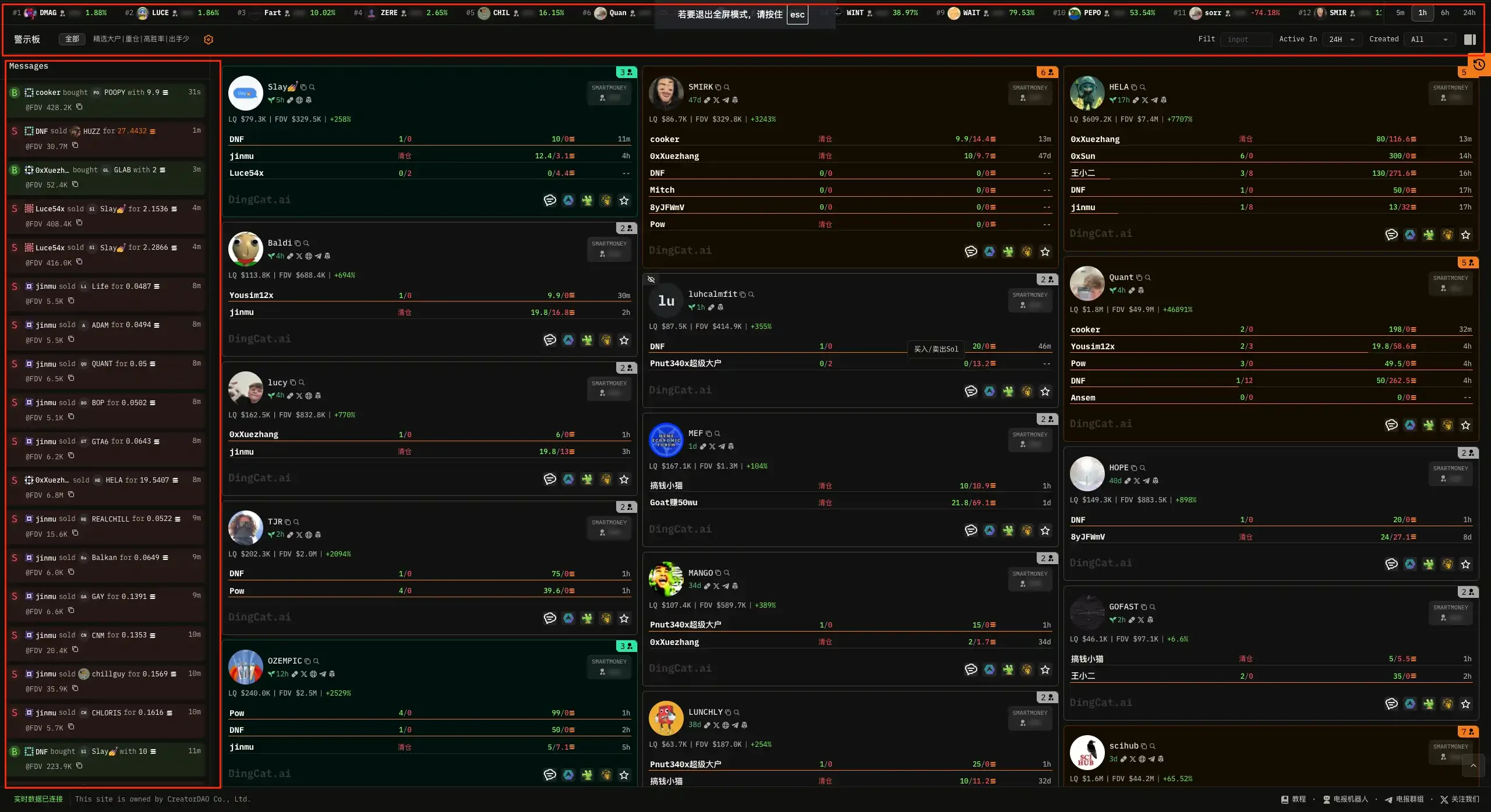The height and width of the screenshot is (812, 1491).
Task: Copy address in cooker POOPY message
Action: (x=79, y=107)
